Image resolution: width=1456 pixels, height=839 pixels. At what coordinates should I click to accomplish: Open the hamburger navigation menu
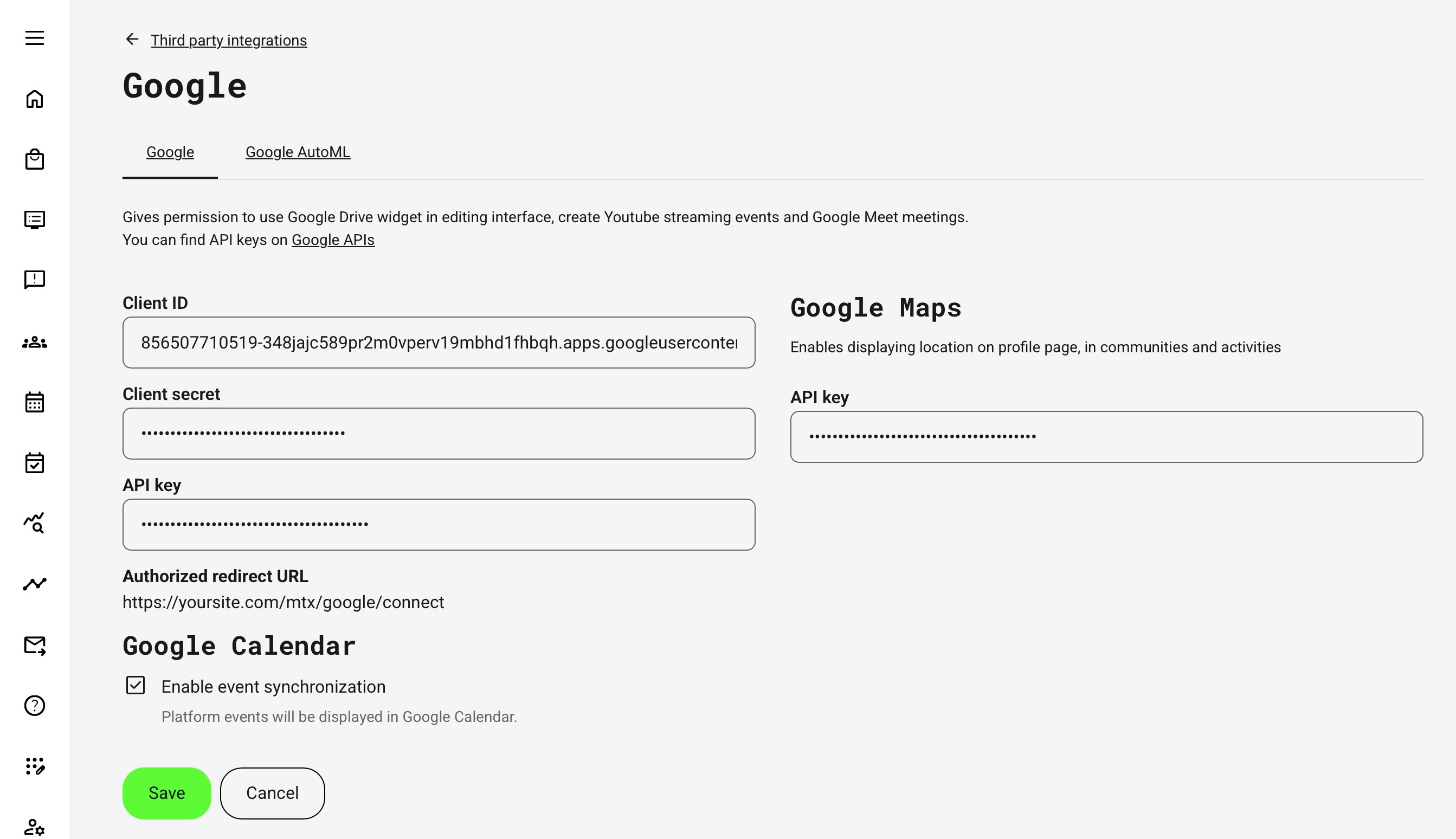(35, 37)
